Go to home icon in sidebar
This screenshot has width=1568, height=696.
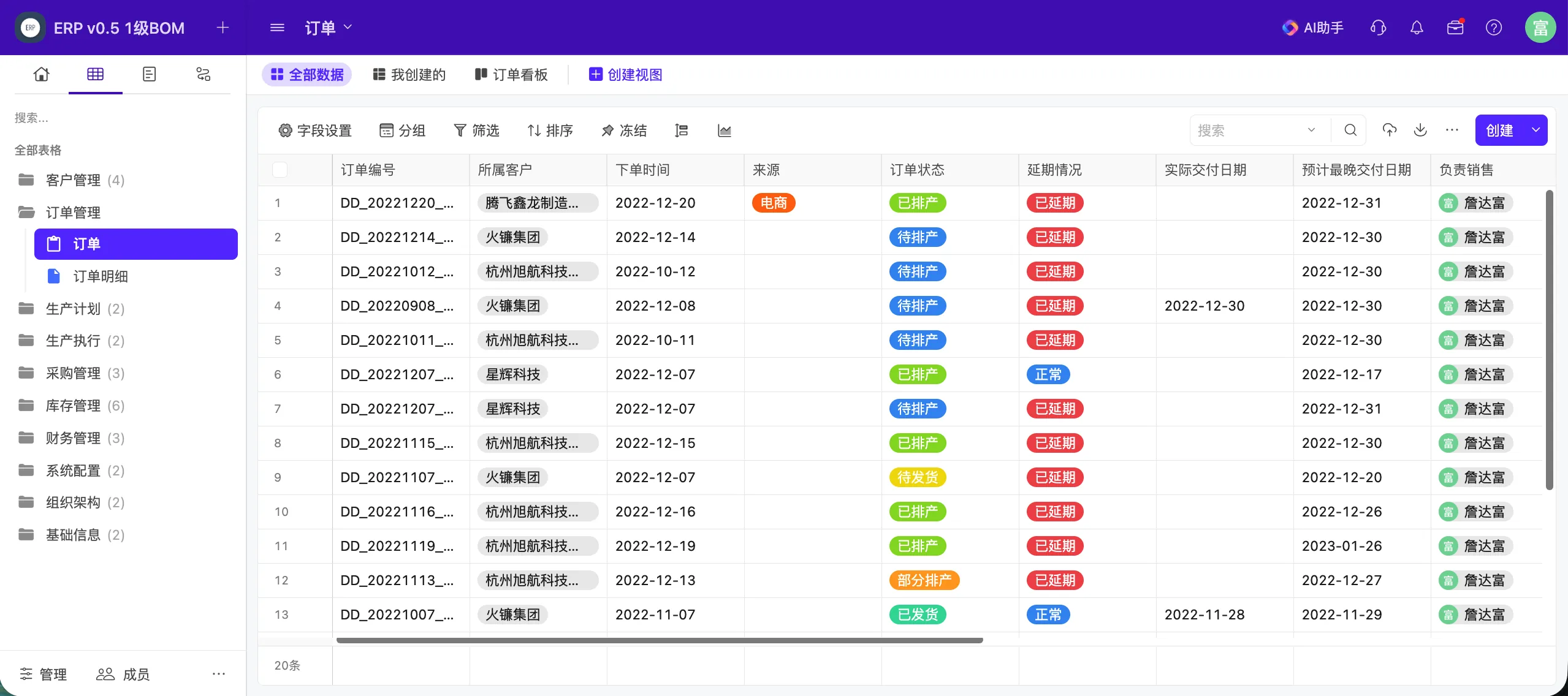point(41,74)
